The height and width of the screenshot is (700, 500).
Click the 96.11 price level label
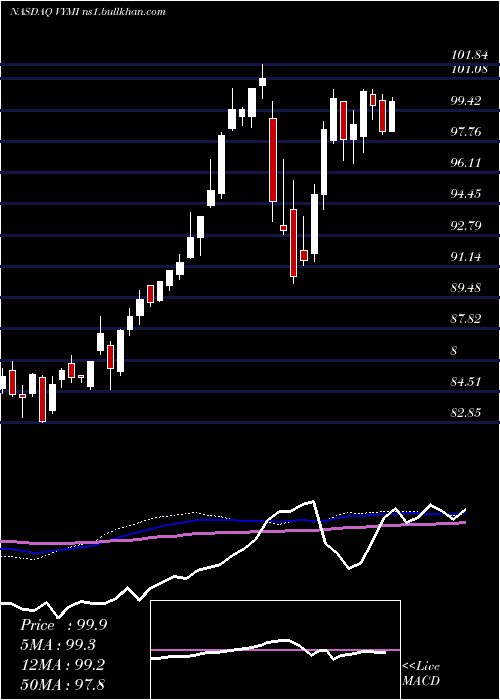point(466,163)
